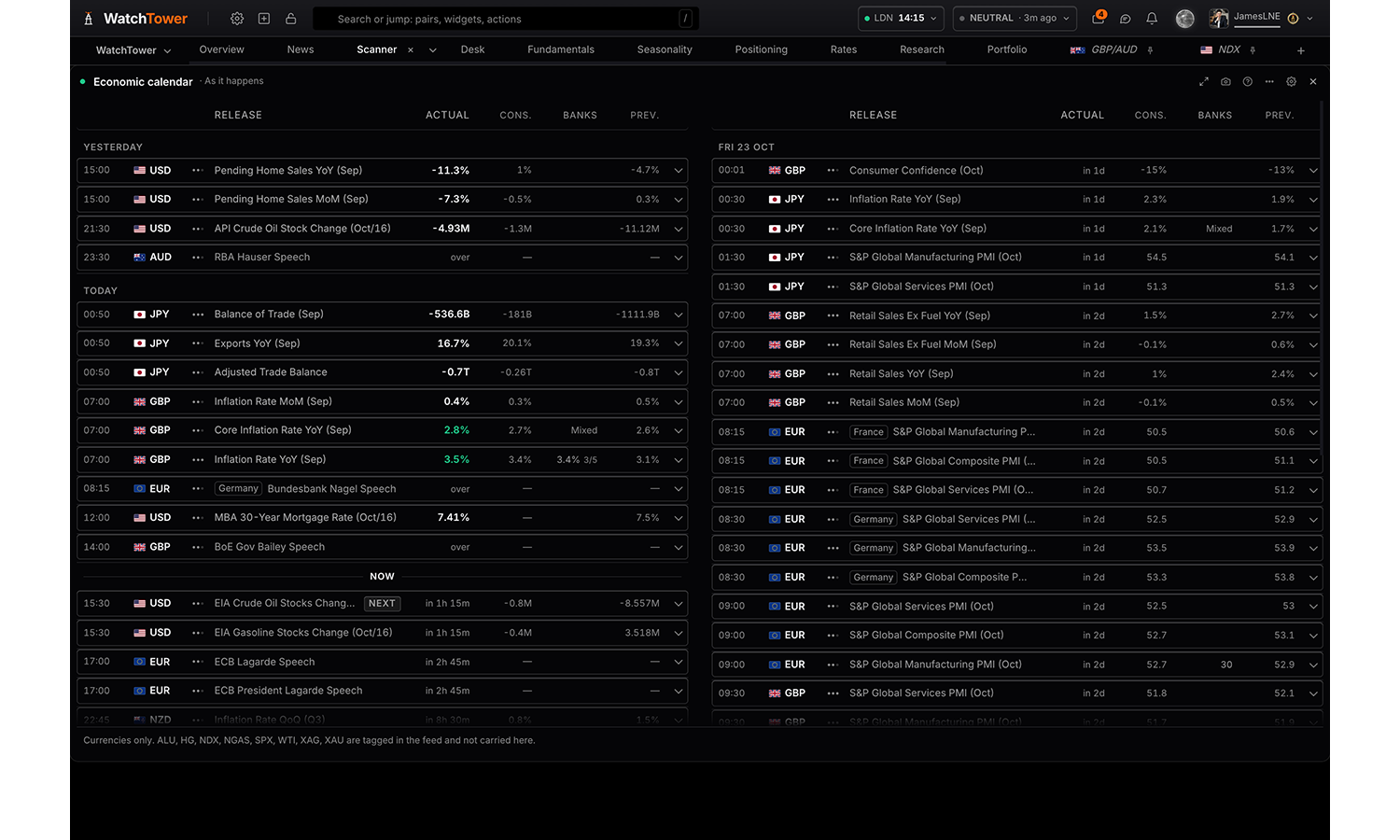1400x840 pixels.
Task: Open the NEUTRAL sentiment dropdown
Action: (x=1014, y=19)
